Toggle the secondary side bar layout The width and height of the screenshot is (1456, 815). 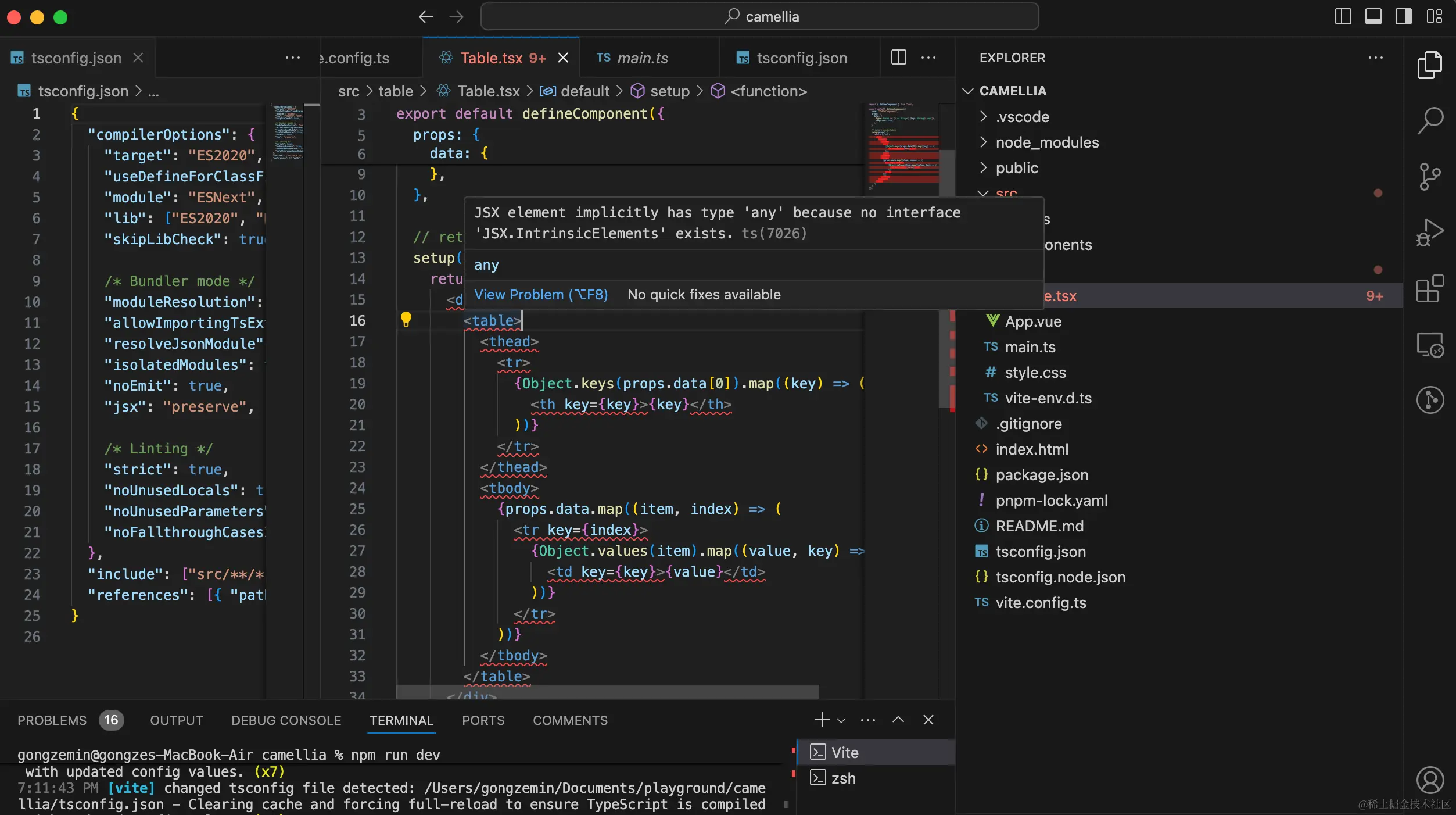pos(1403,17)
